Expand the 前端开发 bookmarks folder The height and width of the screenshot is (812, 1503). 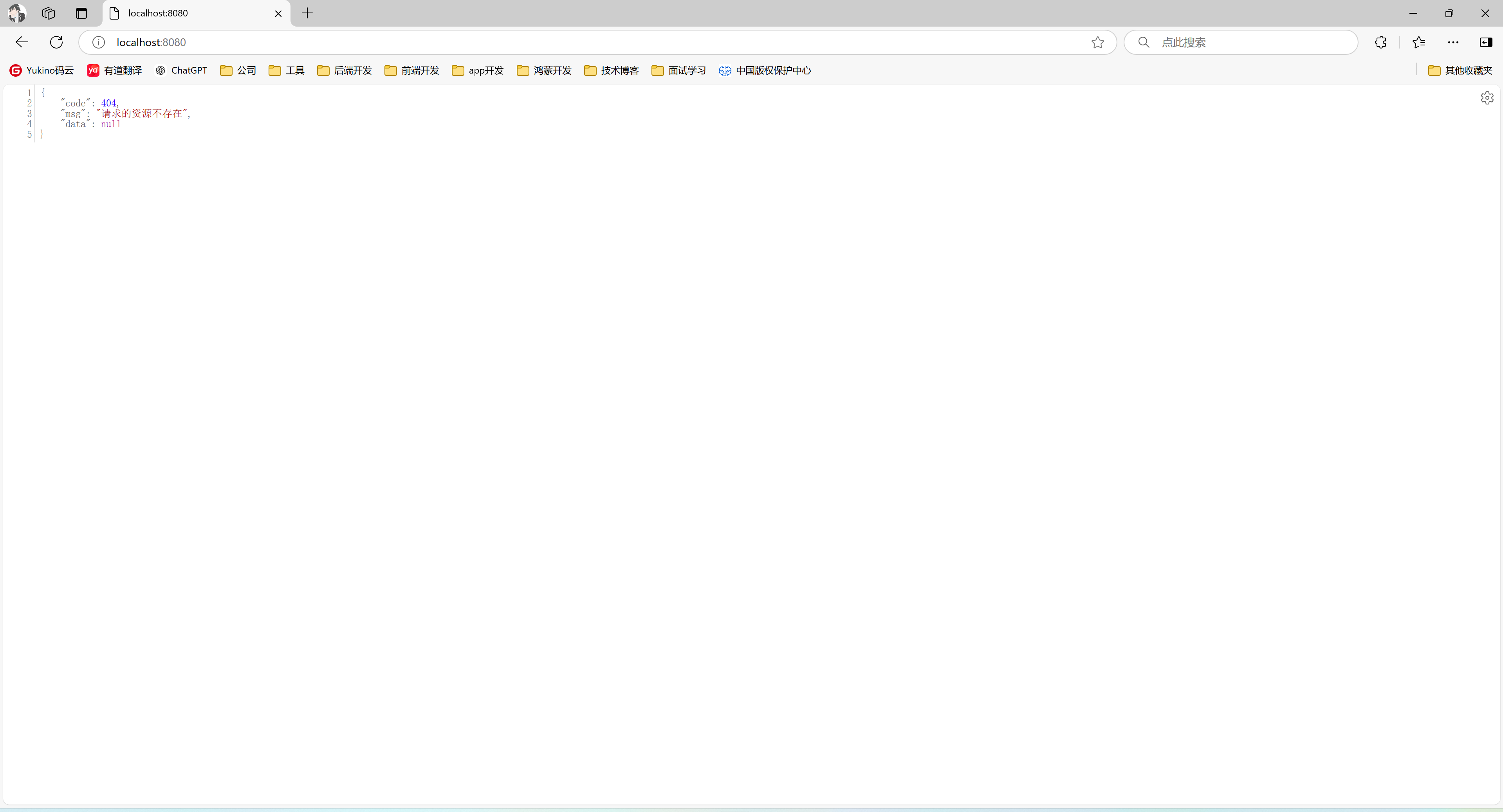(412, 70)
